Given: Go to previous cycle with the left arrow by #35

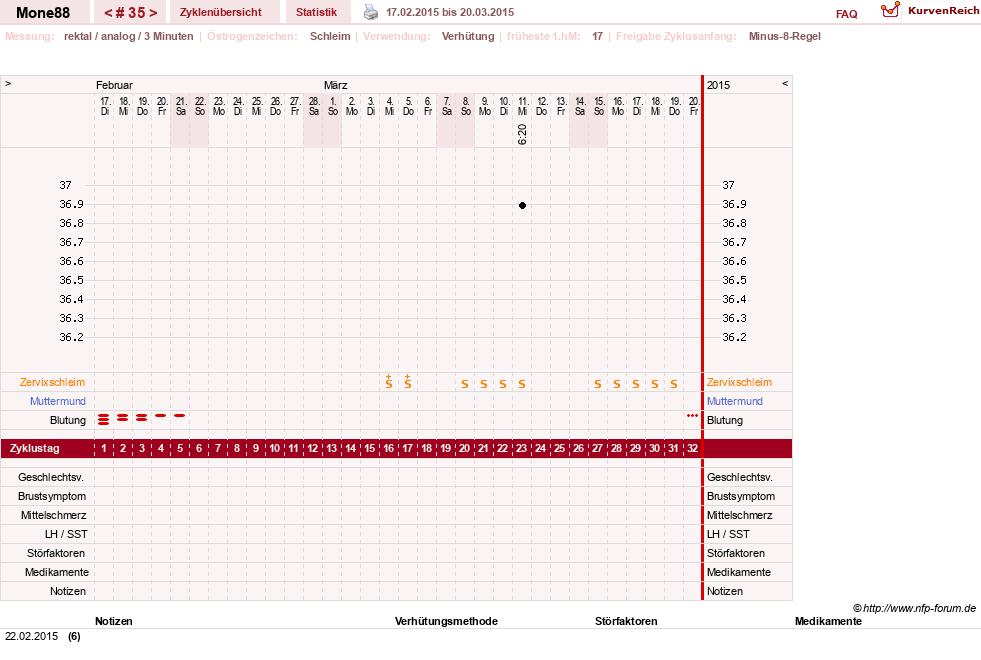Looking at the screenshot, I should (x=108, y=13).
